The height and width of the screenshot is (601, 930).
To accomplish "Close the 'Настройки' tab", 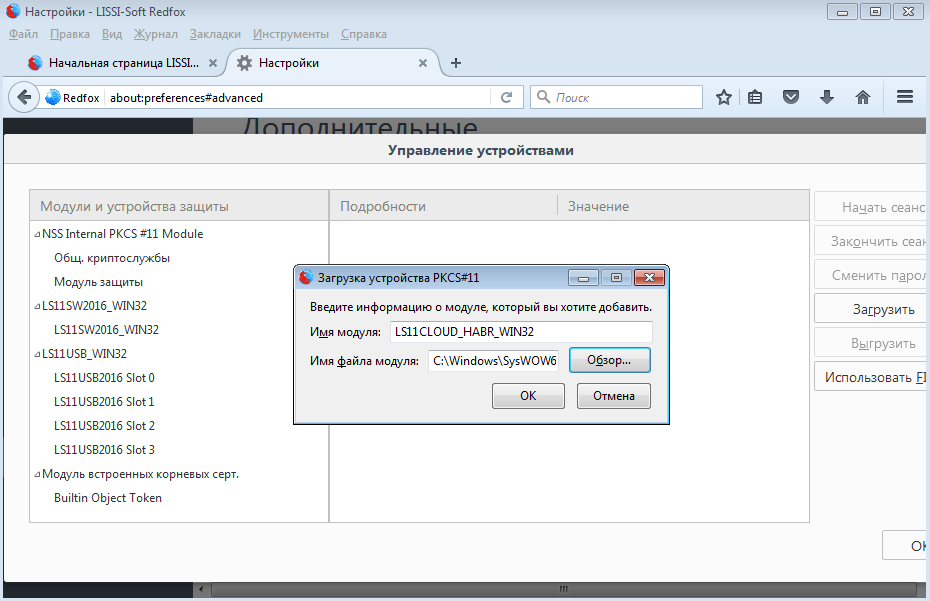I will pos(423,63).
